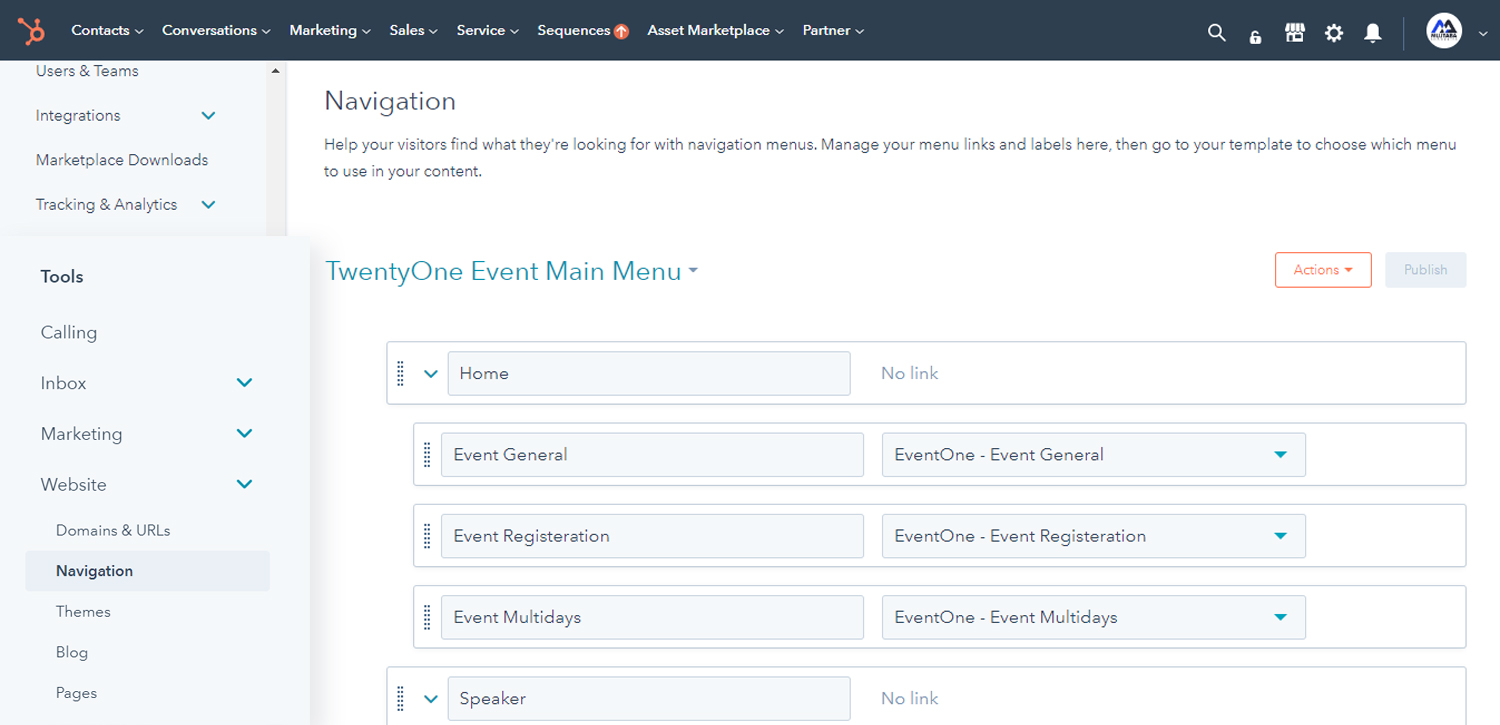Go to Domains & URLs
The width and height of the screenshot is (1500, 725).
tap(113, 530)
